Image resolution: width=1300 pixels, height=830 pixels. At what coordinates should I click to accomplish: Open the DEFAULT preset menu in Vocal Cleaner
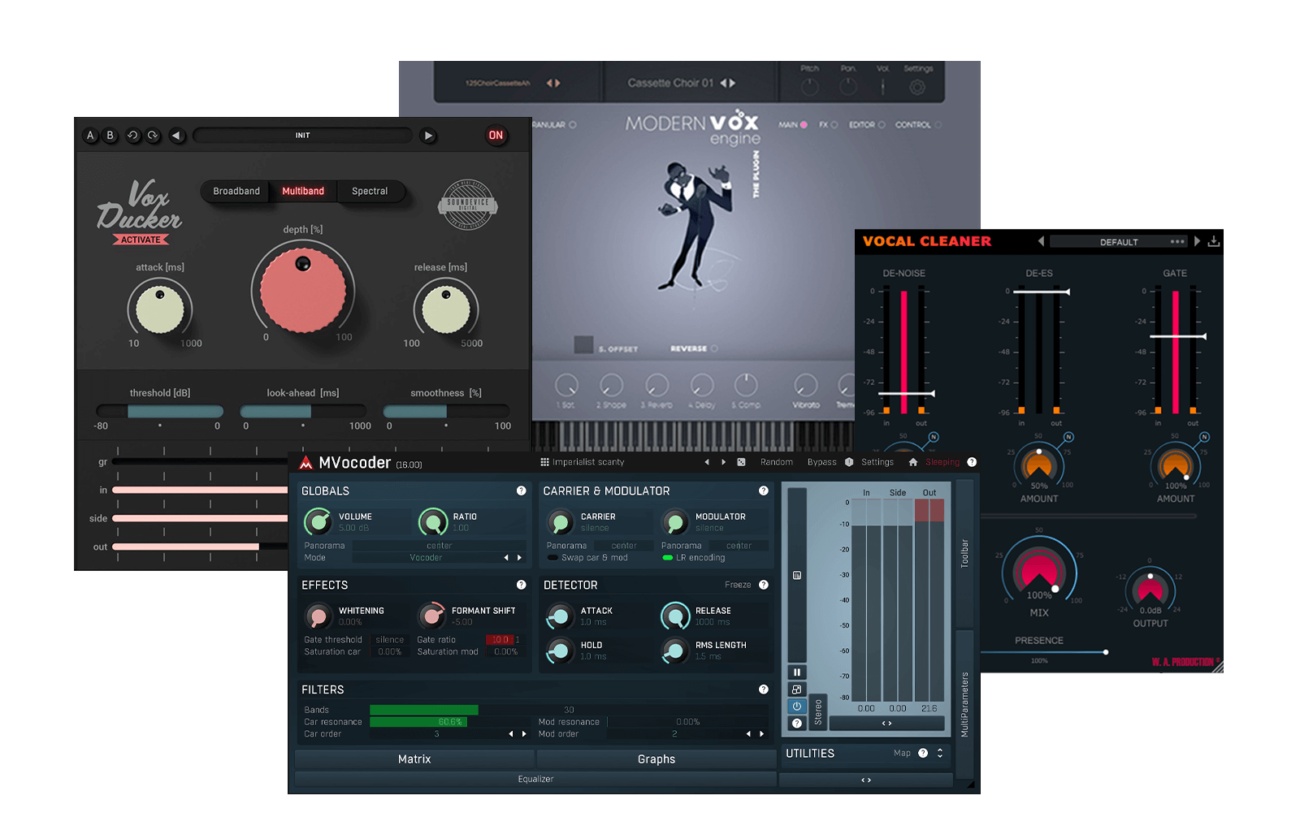tap(1118, 242)
